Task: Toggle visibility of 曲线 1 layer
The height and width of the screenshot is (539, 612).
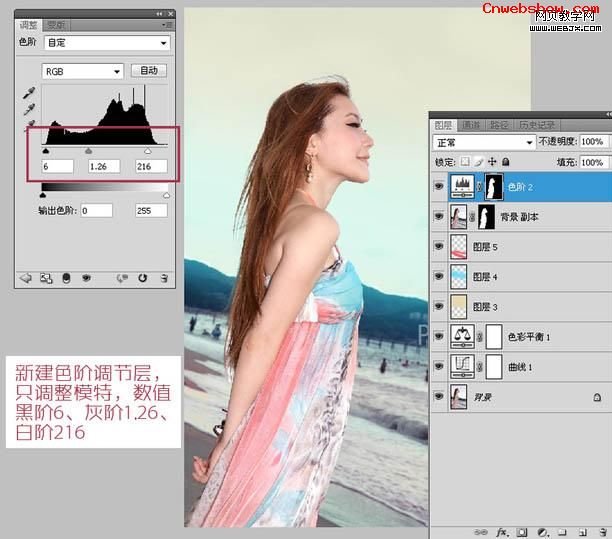Action: [439, 366]
